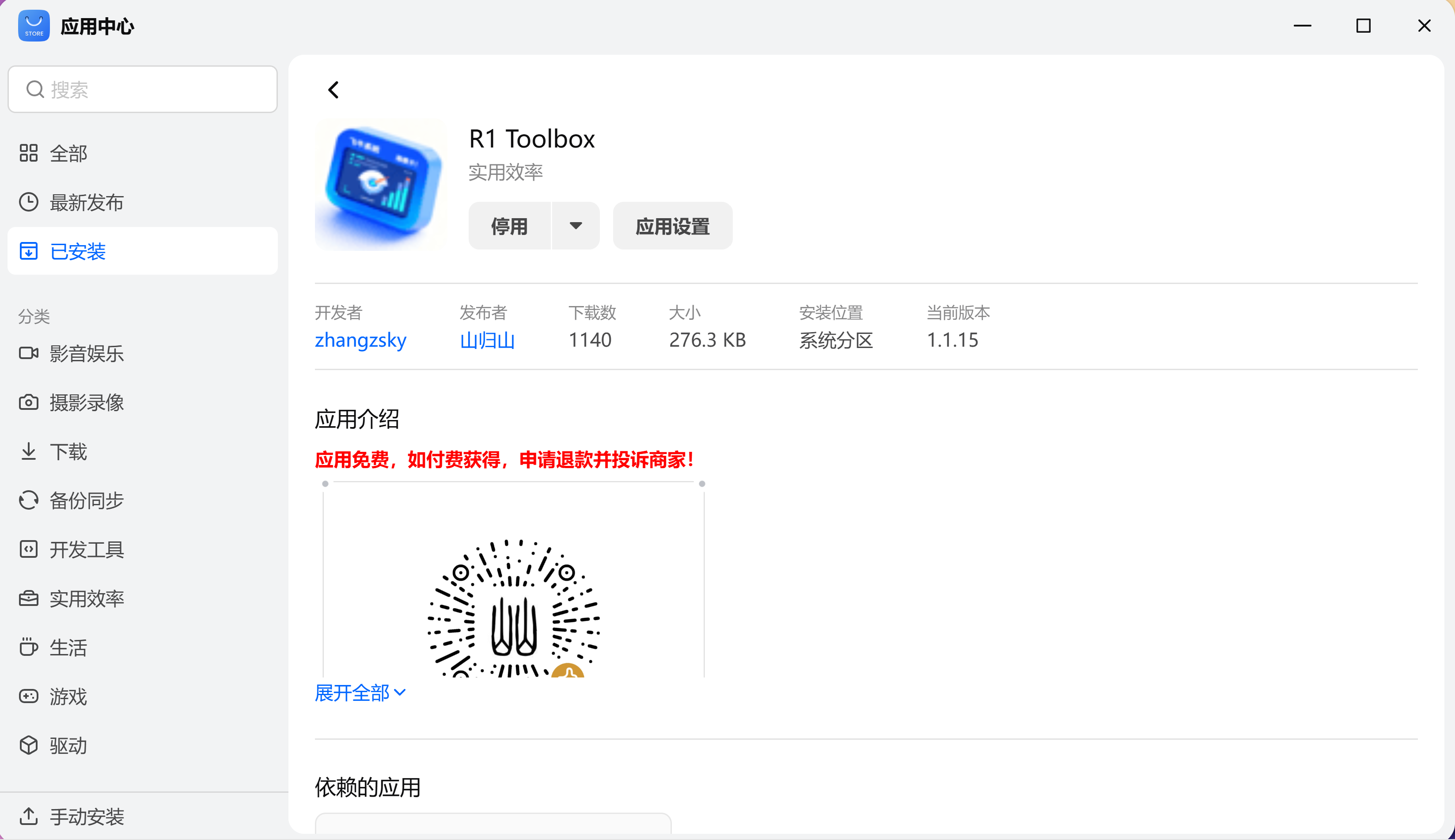
Task: Click the back arrow icon
Action: [x=333, y=90]
